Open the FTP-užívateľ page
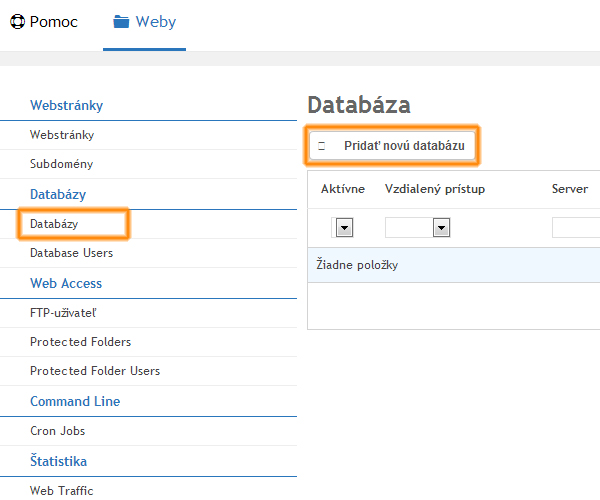The image size is (600, 500). click(x=63, y=313)
